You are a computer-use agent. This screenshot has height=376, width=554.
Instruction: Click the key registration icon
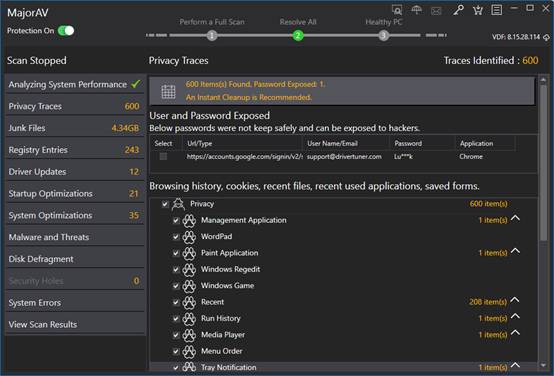(x=458, y=10)
